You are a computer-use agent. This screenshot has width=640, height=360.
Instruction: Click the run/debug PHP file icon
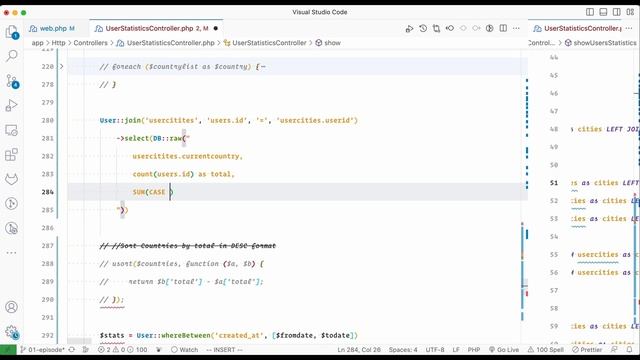point(409,29)
